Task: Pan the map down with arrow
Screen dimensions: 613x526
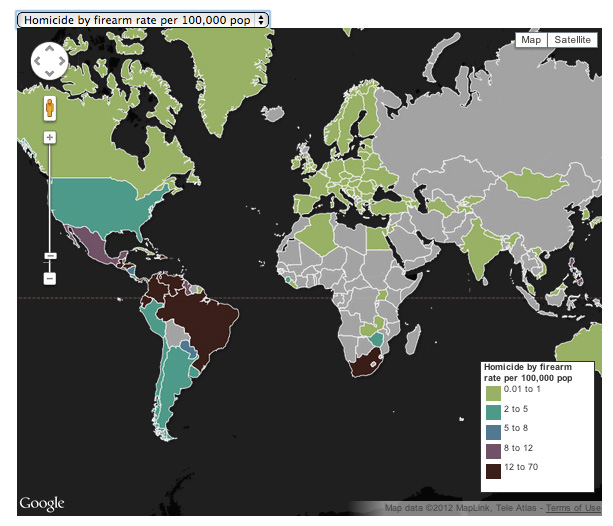Action: tap(49, 73)
